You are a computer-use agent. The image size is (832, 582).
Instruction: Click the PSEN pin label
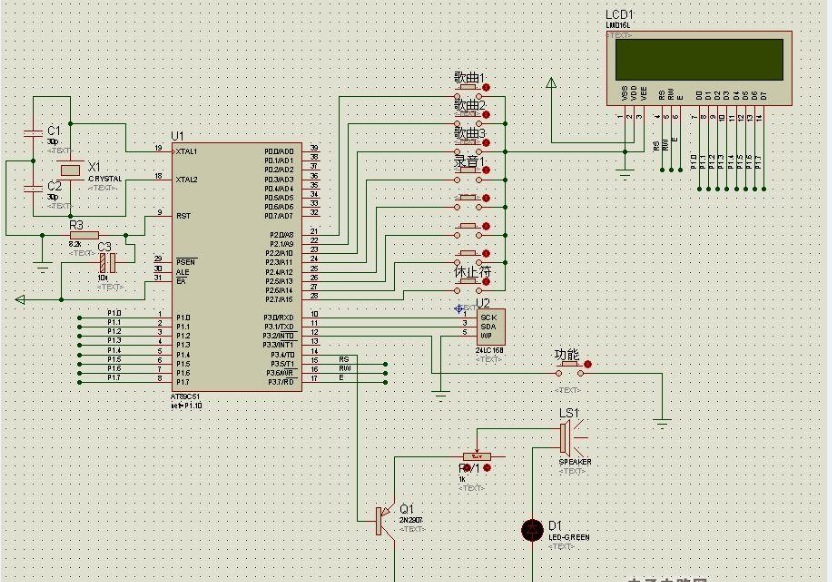(186, 263)
